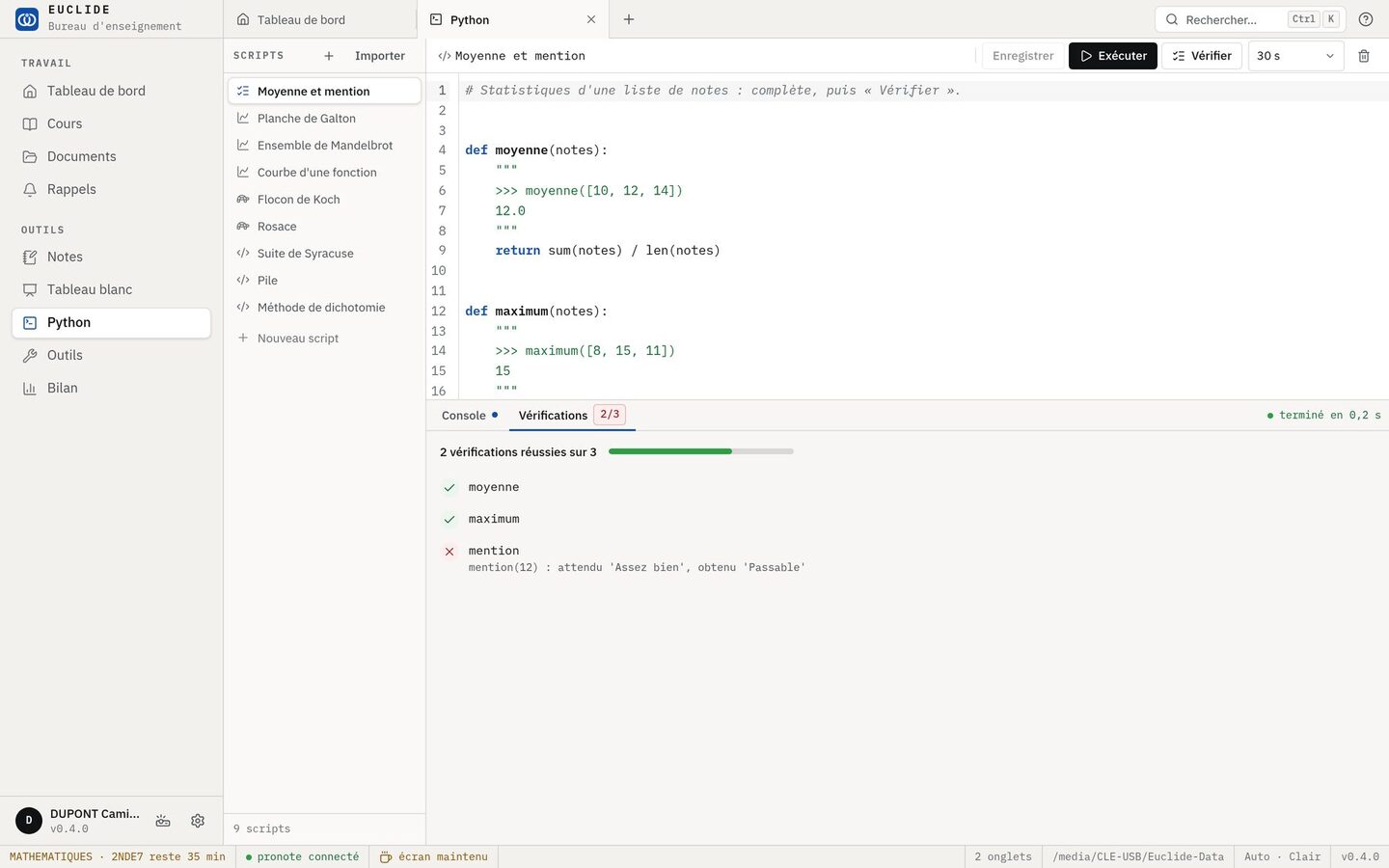Open the 30 s timeout dropdown
This screenshot has width=1389, height=868.
[x=1295, y=56]
